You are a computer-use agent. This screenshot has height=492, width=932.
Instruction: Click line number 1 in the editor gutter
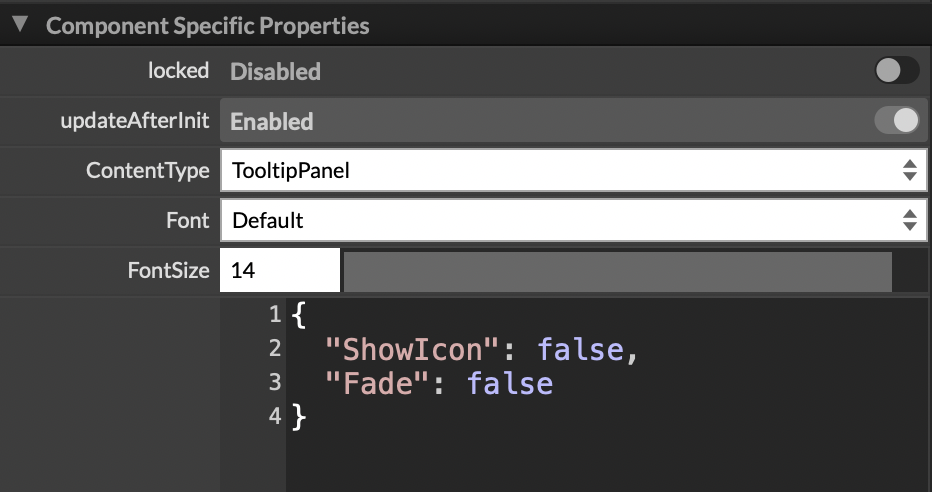point(275,315)
